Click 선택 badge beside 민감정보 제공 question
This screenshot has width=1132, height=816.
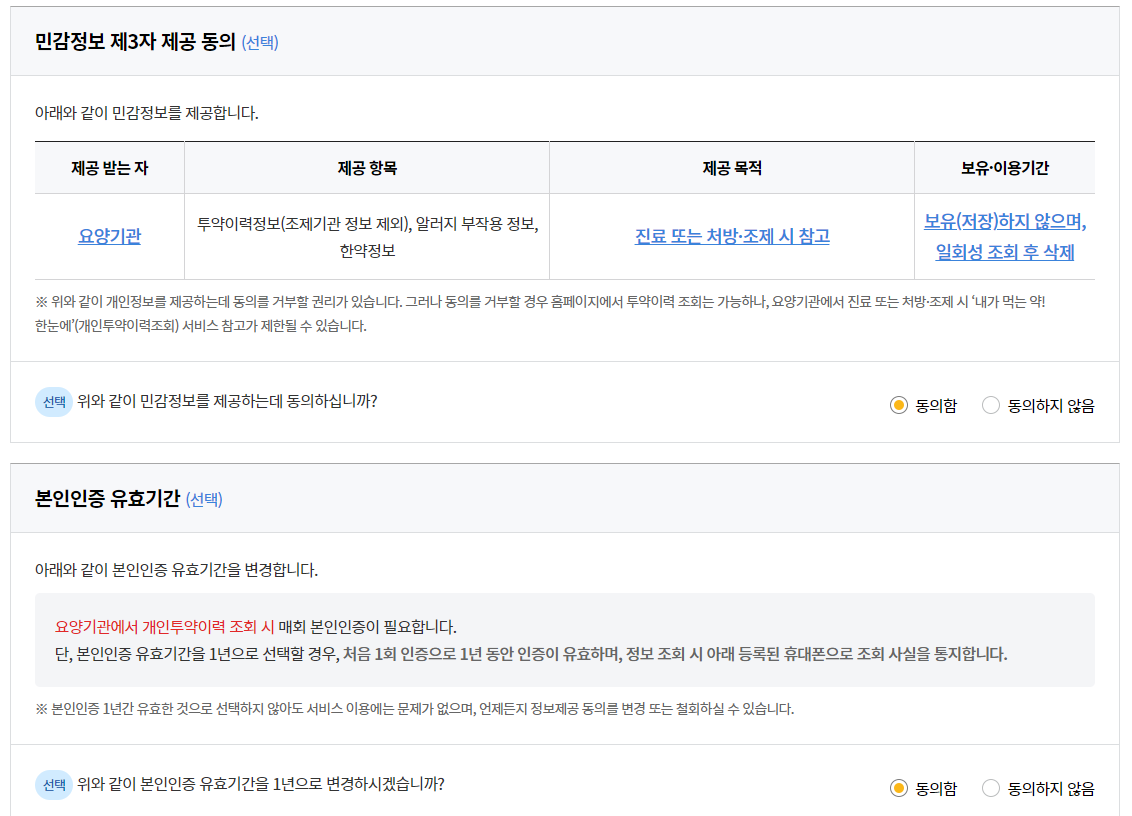[53, 402]
